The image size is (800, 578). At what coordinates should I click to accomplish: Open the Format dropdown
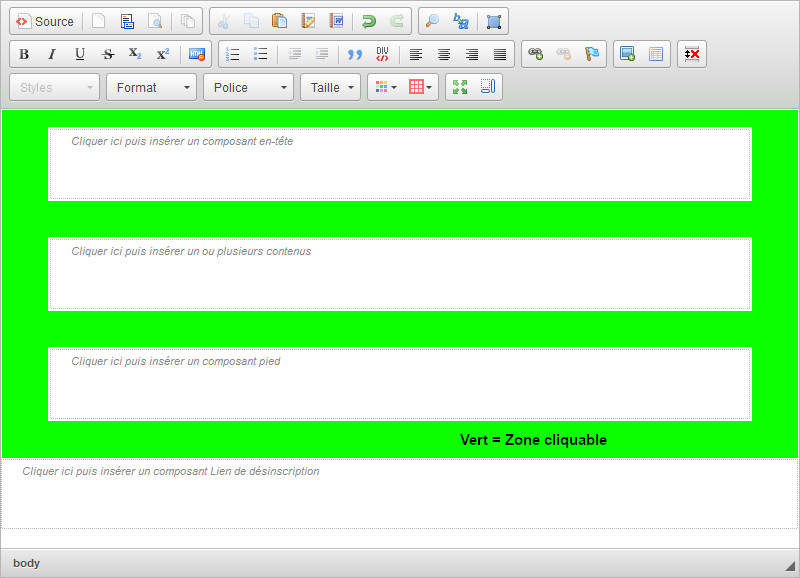pyautogui.click(x=151, y=87)
